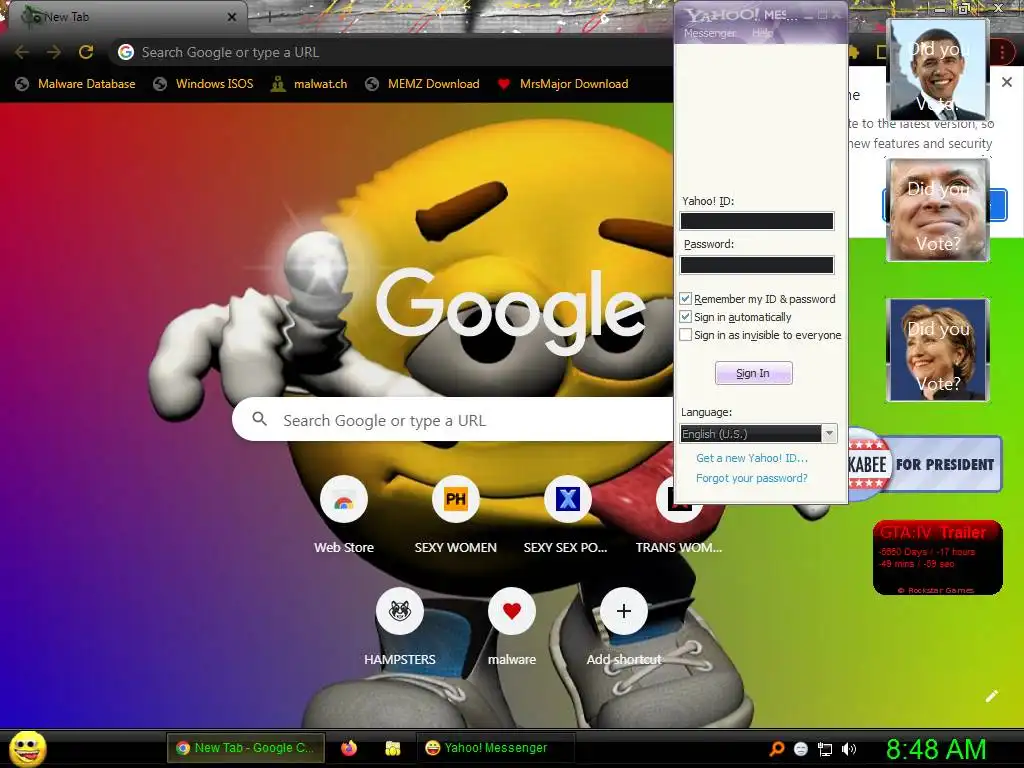1024x768 pixels.
Task: Open Messenger menu in Yahoo! Messenger
Action: (709, 33)
